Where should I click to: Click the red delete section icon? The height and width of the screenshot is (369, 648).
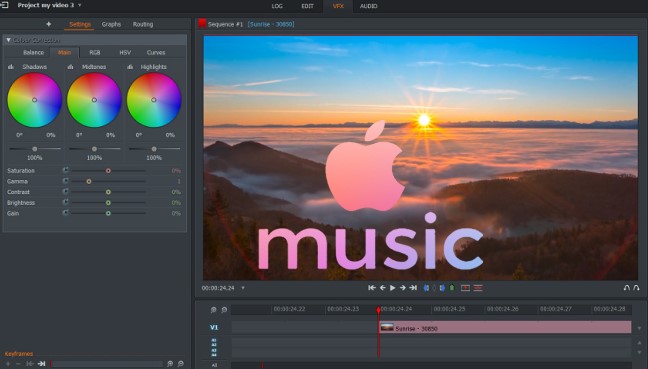pos(478,288)
